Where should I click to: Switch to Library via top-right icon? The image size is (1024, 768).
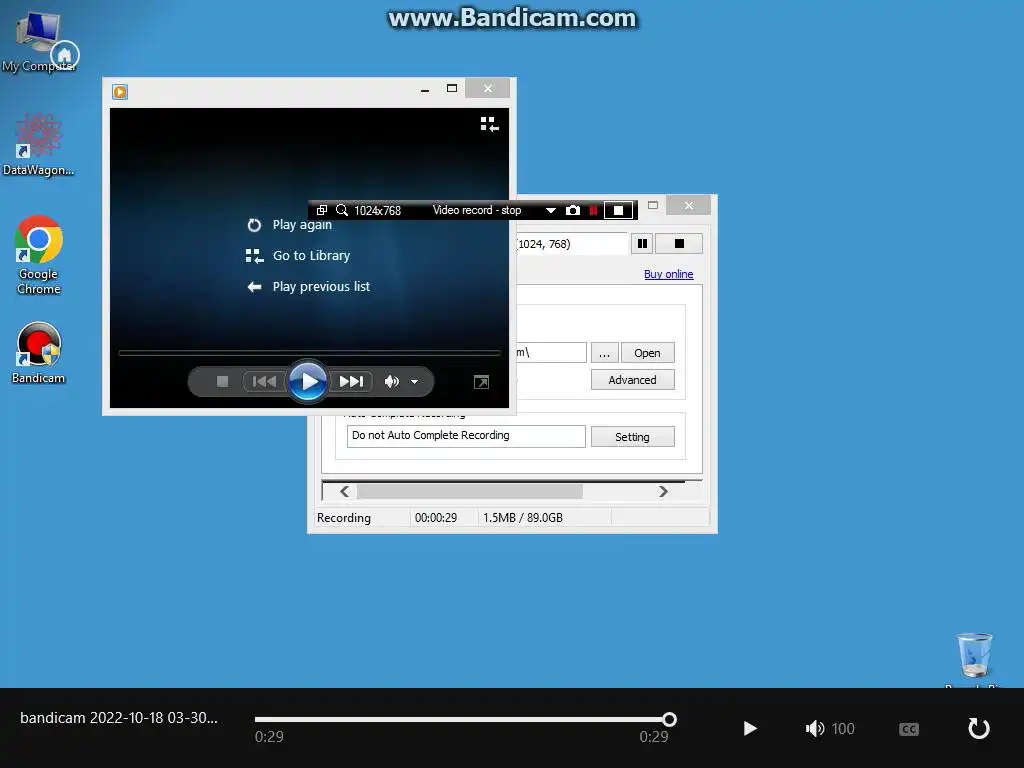click(489, 124)
